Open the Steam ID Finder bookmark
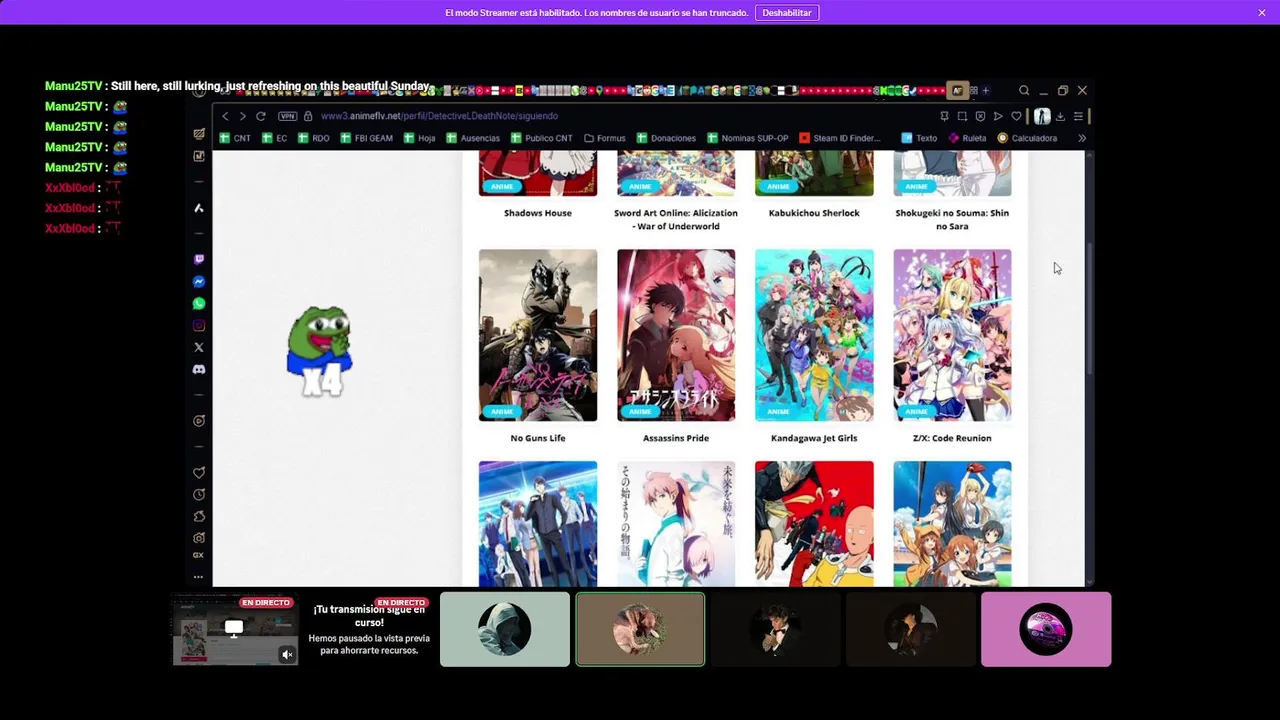The height and width of the screenshot is (720, 1280). click(839, 138)
